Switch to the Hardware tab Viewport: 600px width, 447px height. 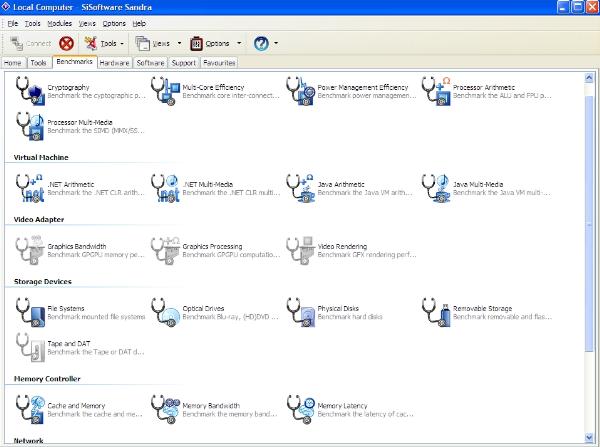(114, 63)
